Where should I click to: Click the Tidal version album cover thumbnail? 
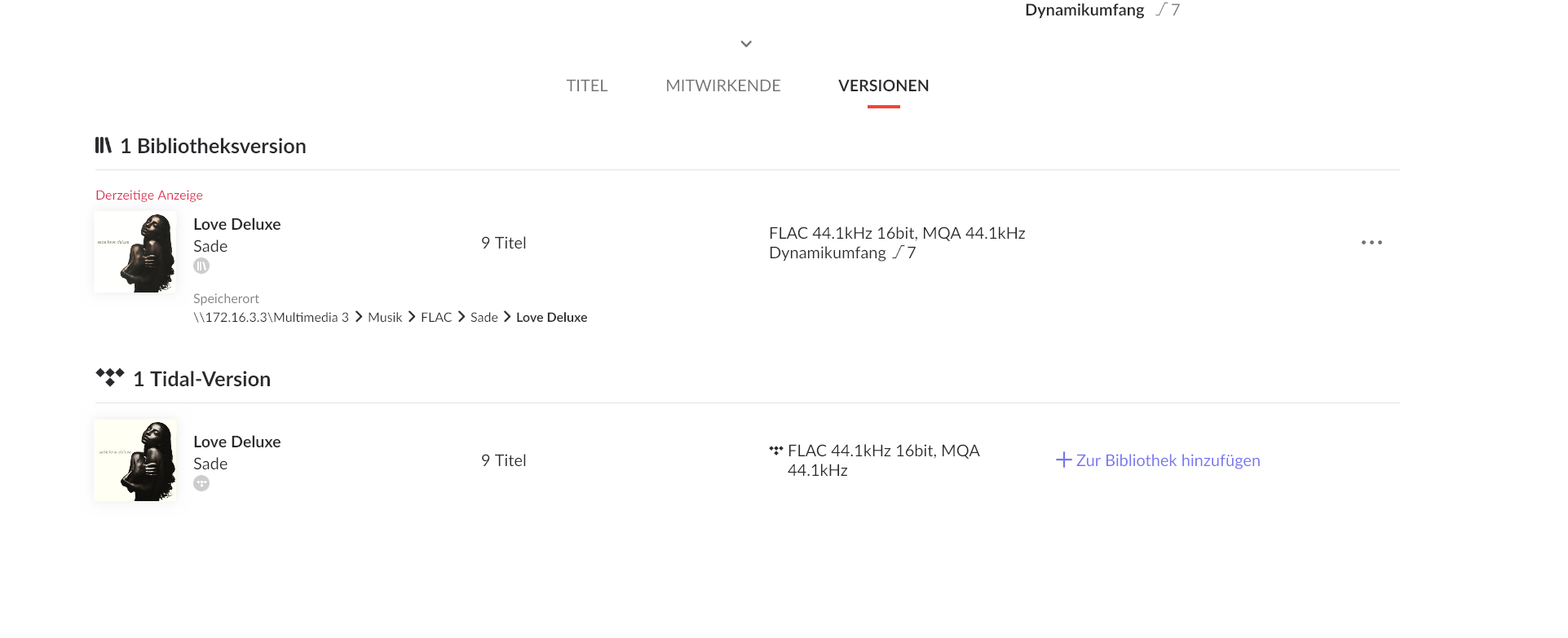click(x=135, y=460)
